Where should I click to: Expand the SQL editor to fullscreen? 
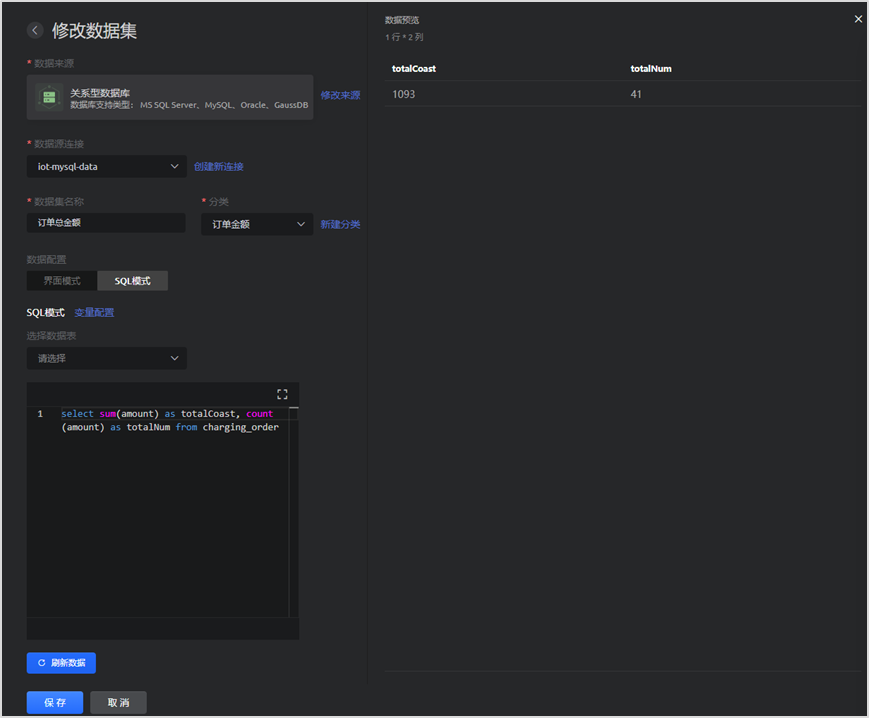[x=282, y=394]
